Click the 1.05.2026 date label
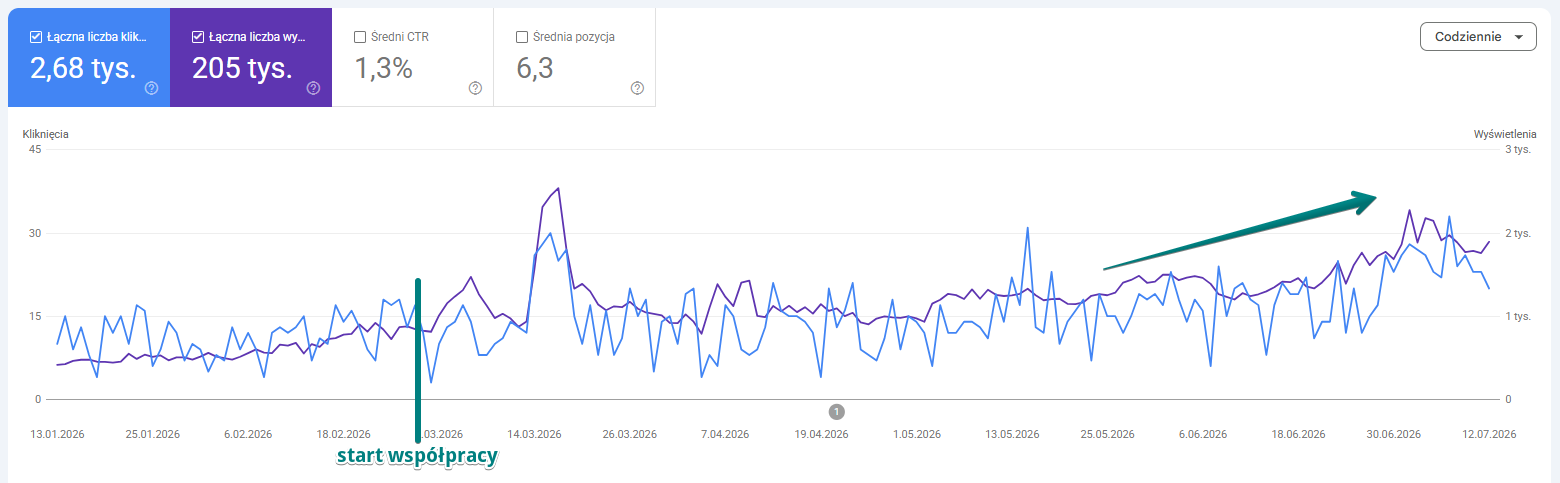Viewport: 1560px width, 483px height. [916, 434]
